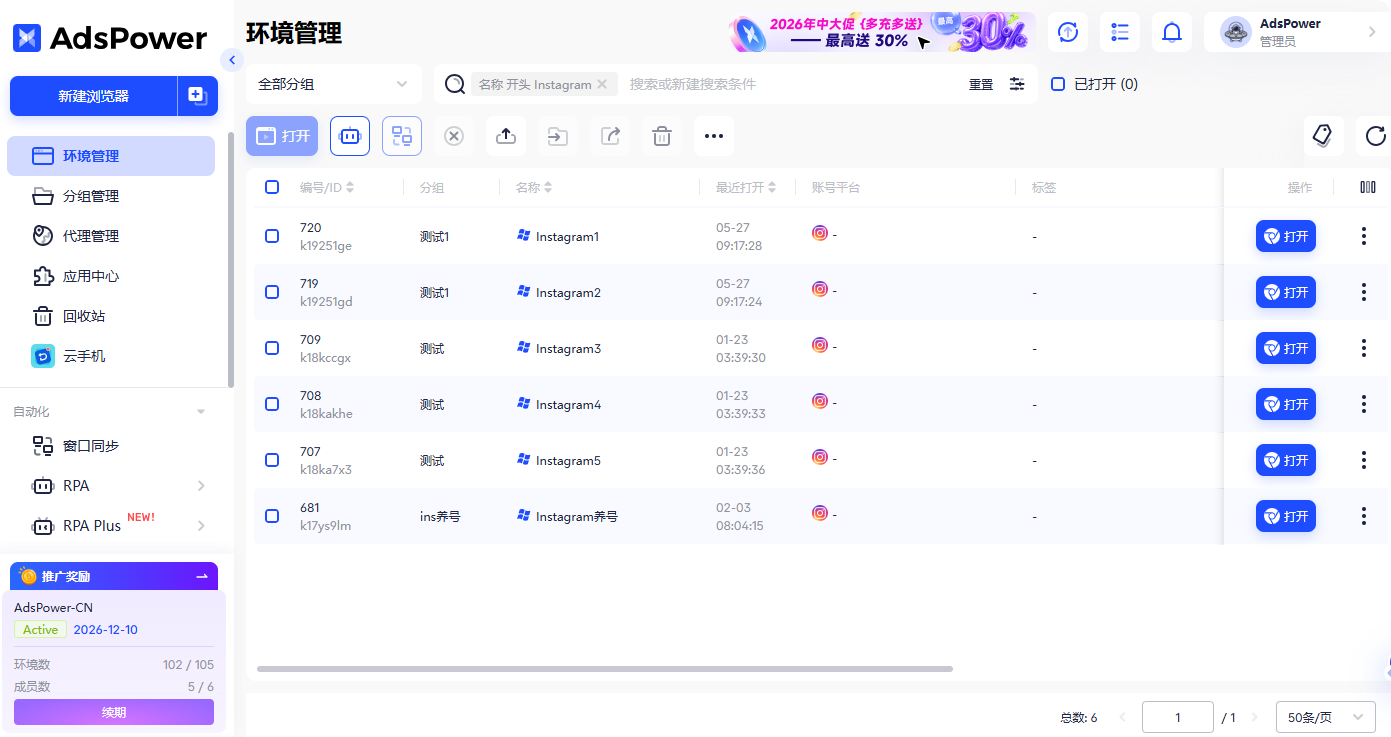Toggle the 已打开 (0) checkbox
The image size is (1391, 737).
[x=1058, y=84]
